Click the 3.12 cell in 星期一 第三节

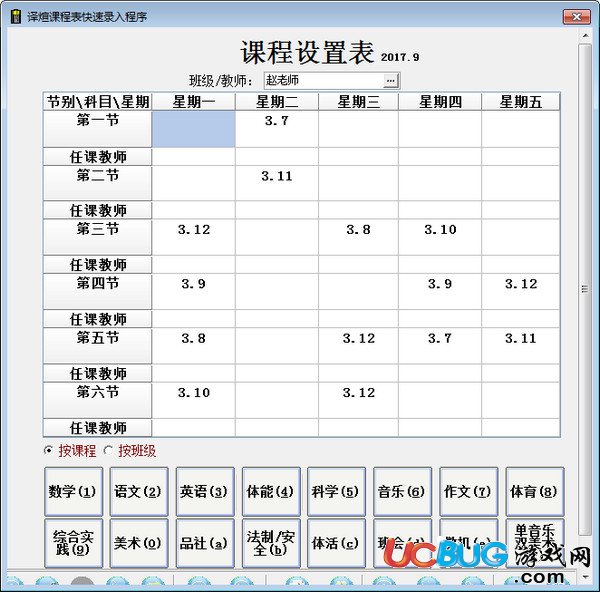click(x=194, y=237)
